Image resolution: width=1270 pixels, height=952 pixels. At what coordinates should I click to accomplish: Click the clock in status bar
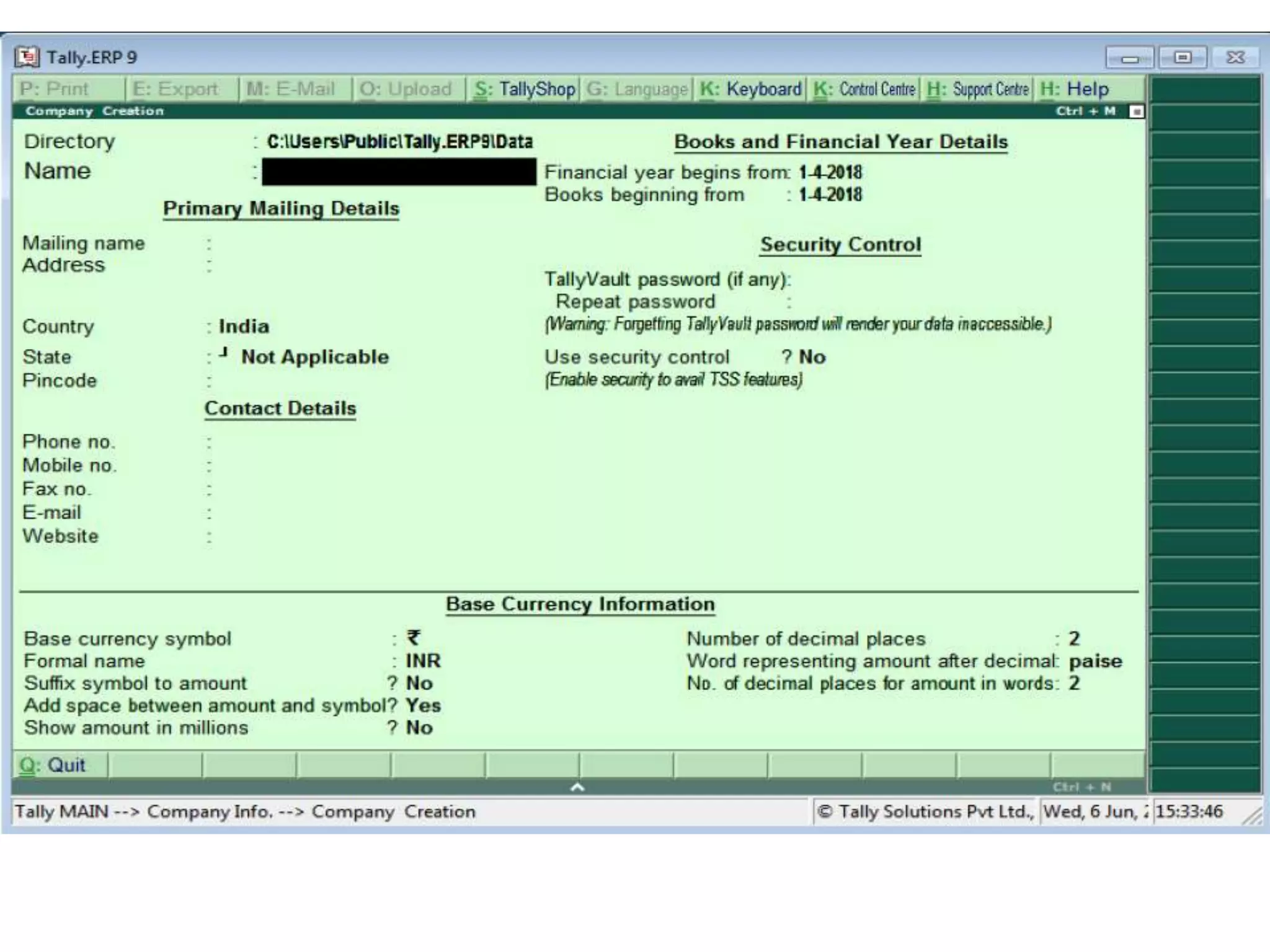point(1189,811)
